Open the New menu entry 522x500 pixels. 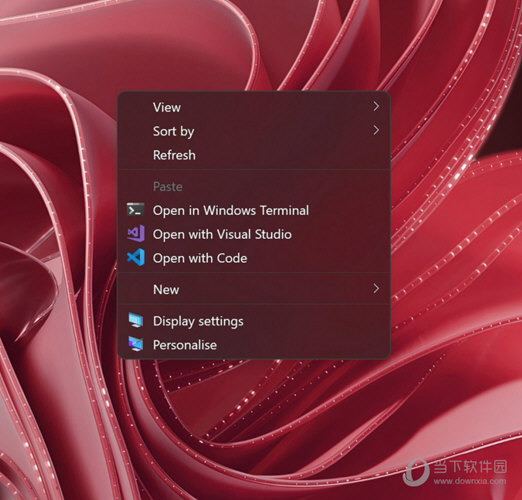(254, 289)
